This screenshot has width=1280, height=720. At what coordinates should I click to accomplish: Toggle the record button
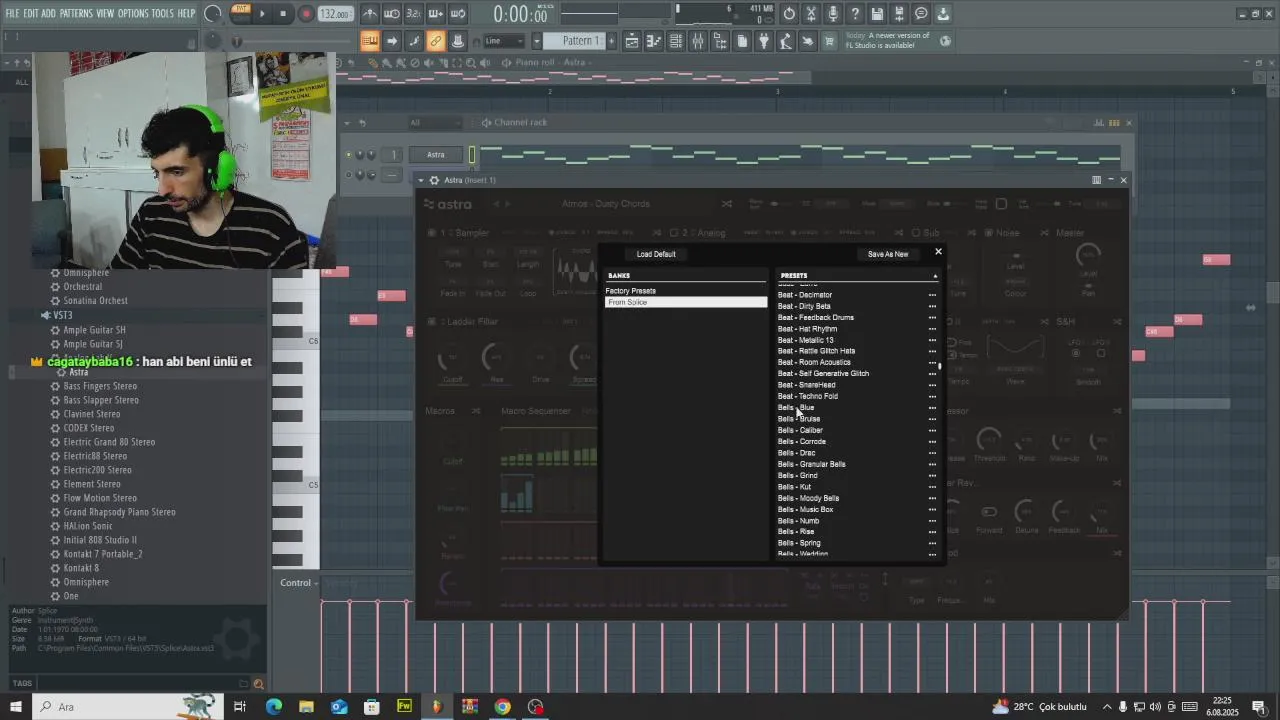point(306,14)
